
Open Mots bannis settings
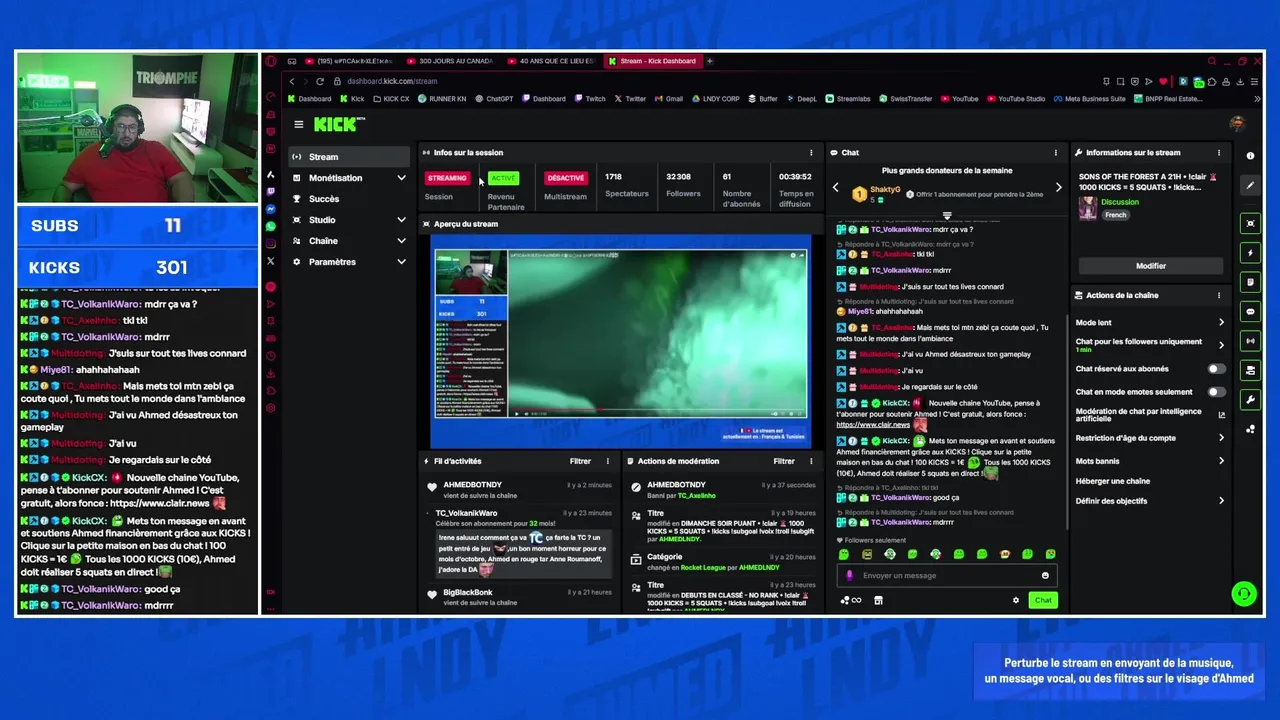1149,461
